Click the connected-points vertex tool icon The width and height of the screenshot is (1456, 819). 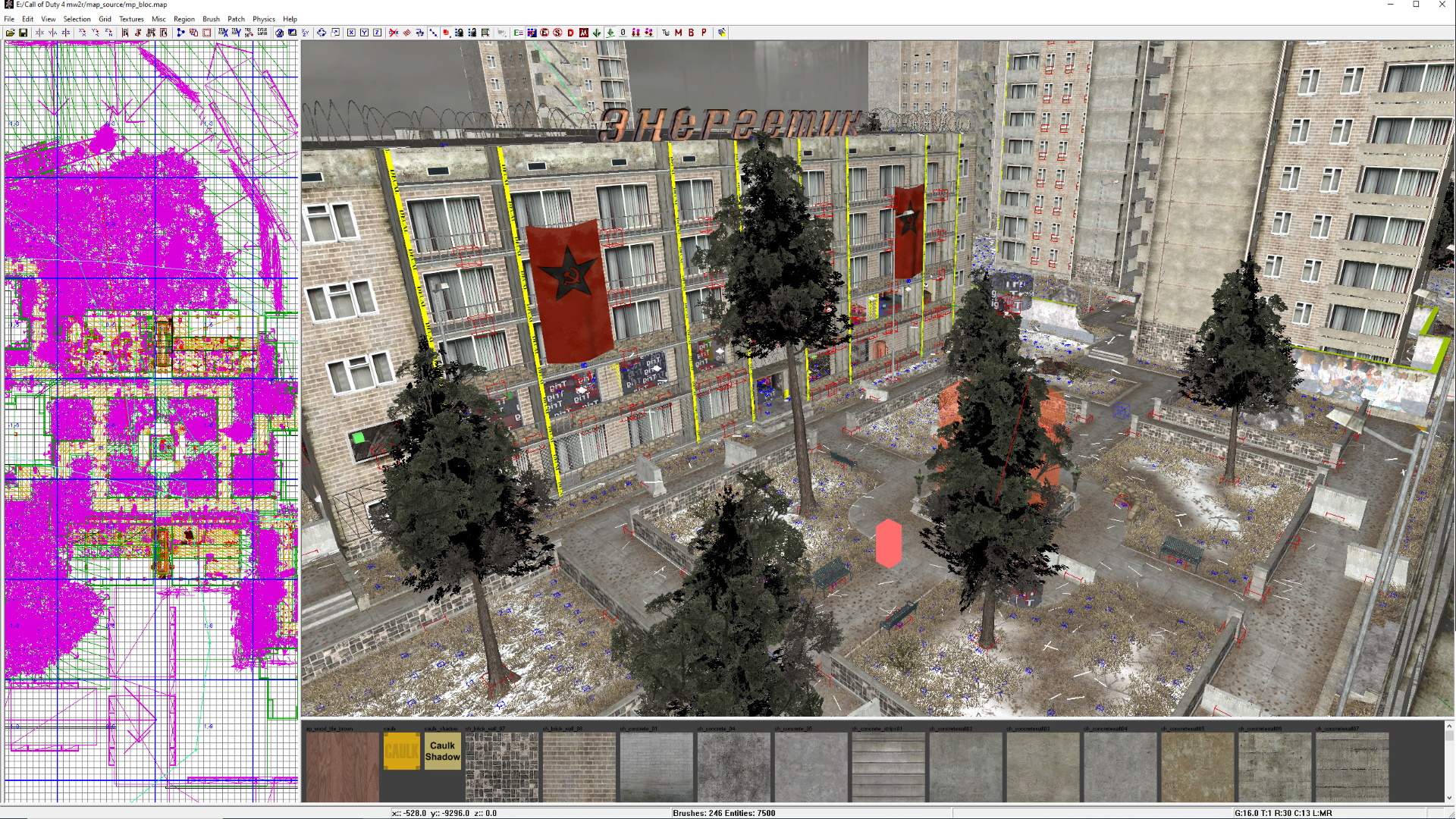tap(180, 33)
